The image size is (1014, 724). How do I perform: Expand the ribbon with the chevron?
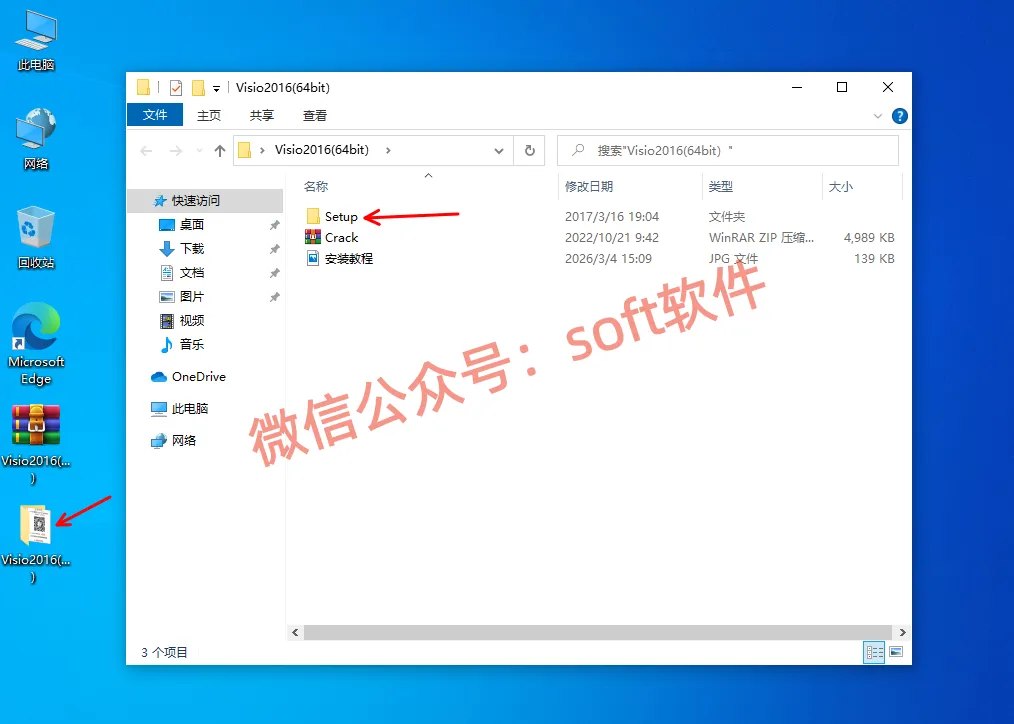pos(878,116)
